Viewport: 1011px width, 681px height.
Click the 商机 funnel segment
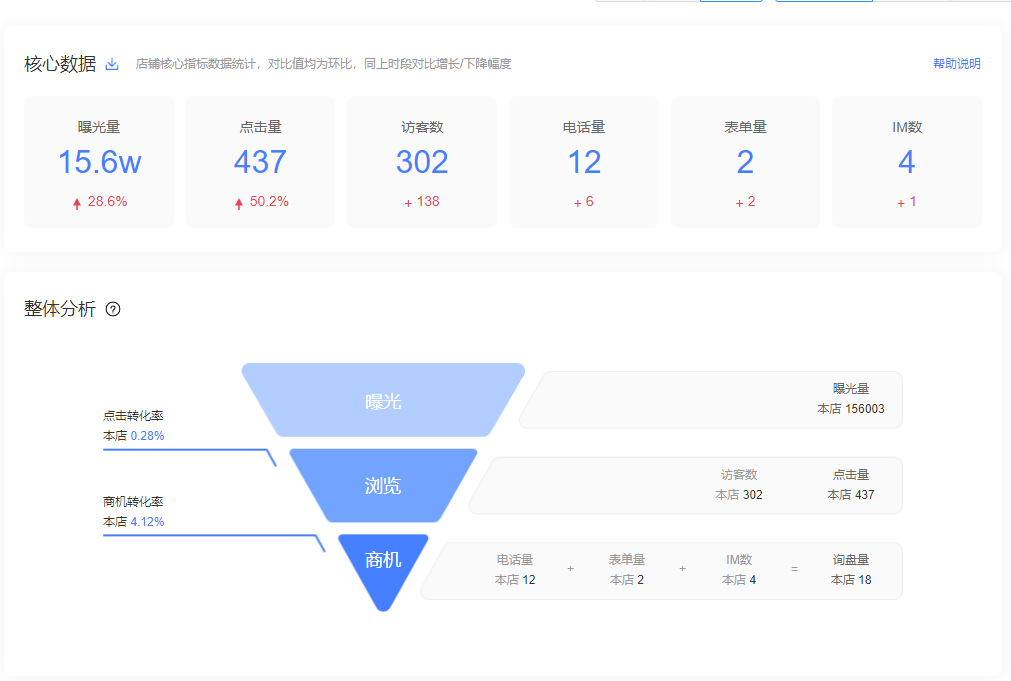click(x=383, y=560)
